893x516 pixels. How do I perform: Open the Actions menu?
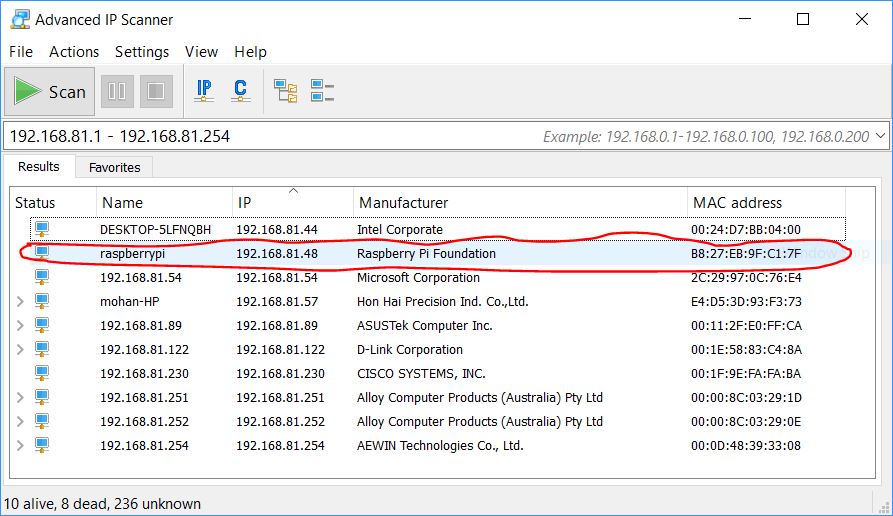[74, 52]
